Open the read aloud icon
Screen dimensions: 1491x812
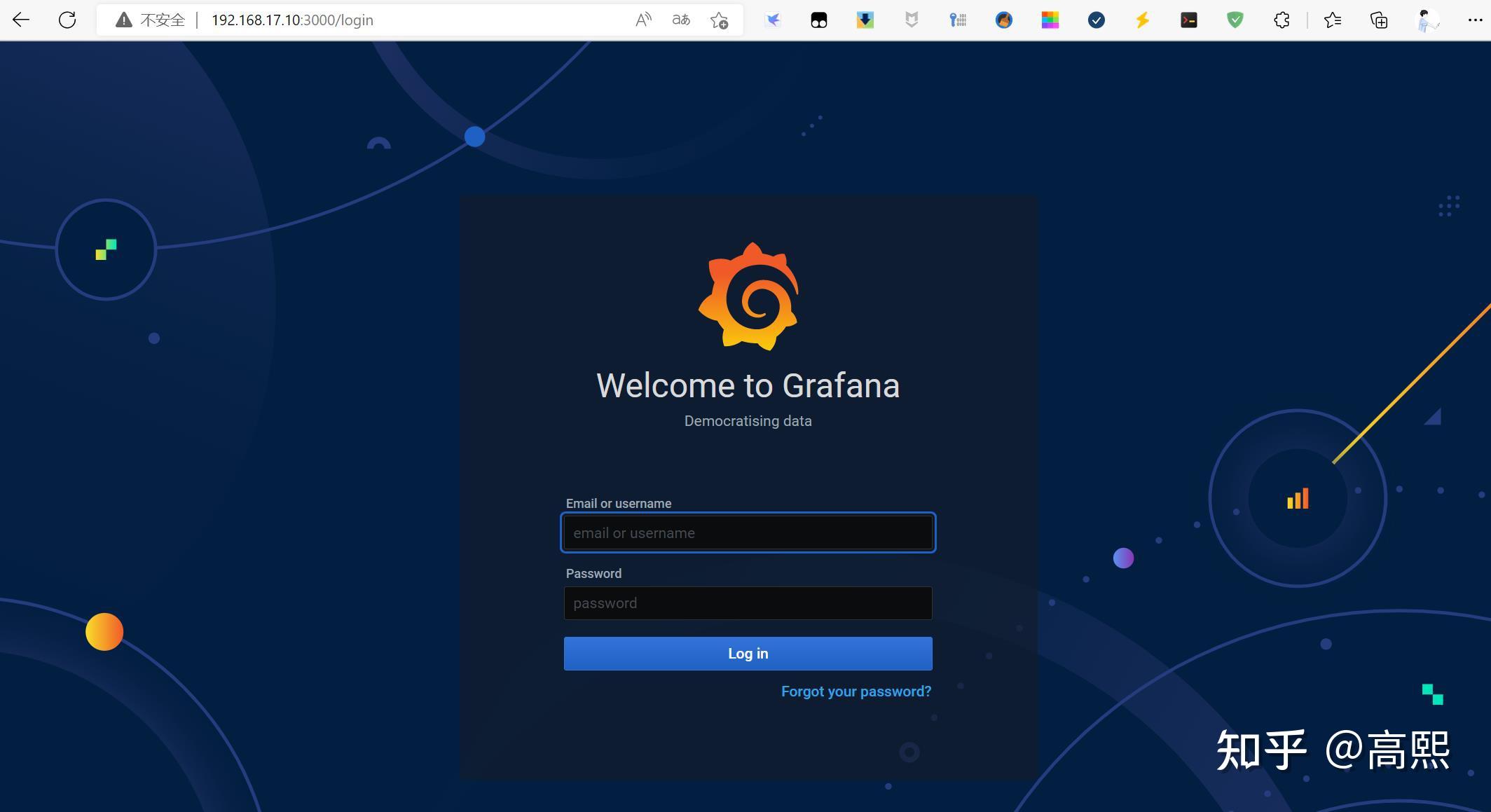(643, 20)
